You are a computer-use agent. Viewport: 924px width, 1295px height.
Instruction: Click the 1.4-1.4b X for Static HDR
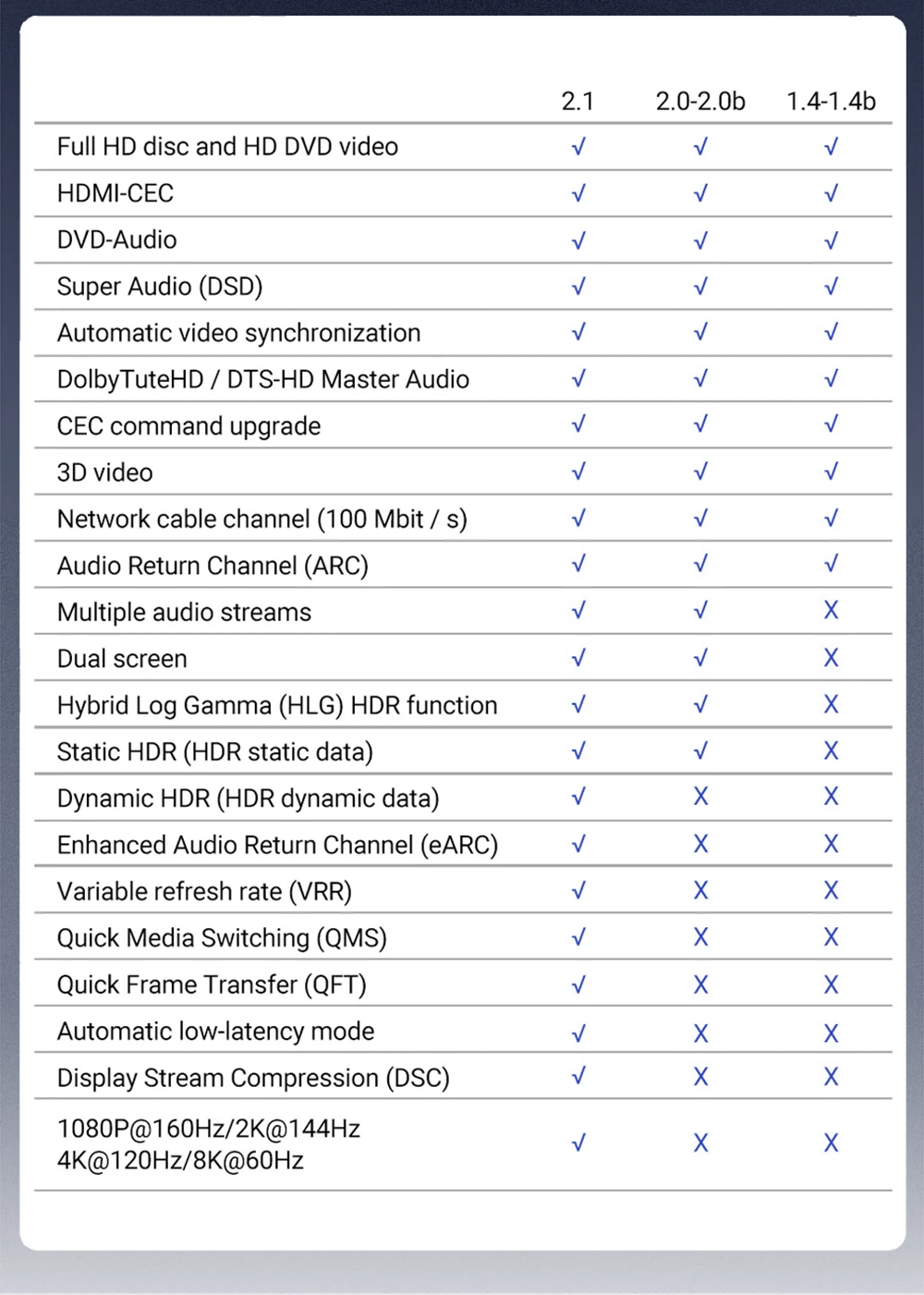[831, 751]
